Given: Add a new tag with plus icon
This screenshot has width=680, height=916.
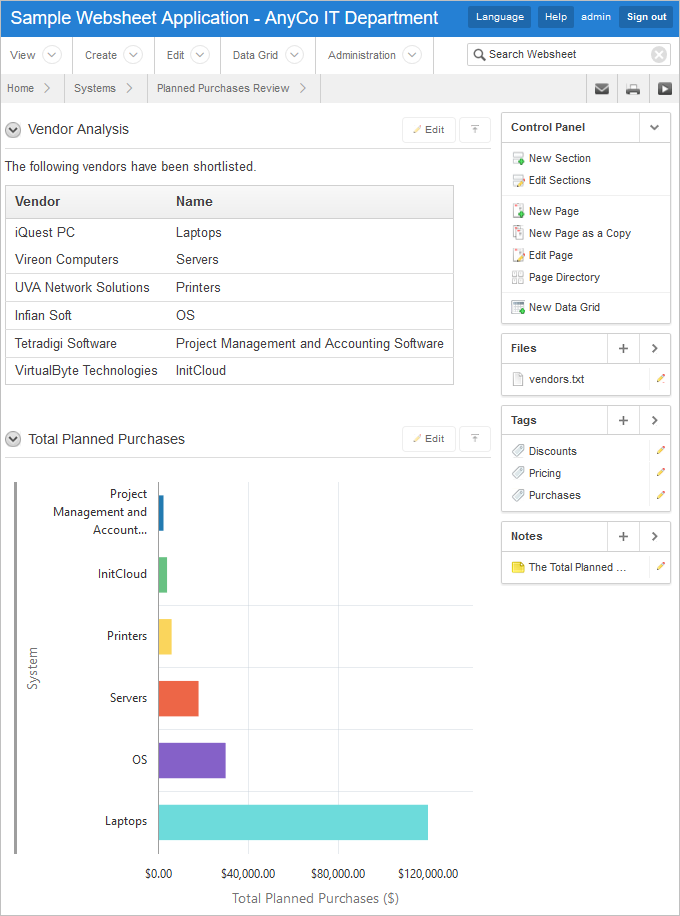Looking at the screenshot, I should pyautogui.click(x=623, y=421).
